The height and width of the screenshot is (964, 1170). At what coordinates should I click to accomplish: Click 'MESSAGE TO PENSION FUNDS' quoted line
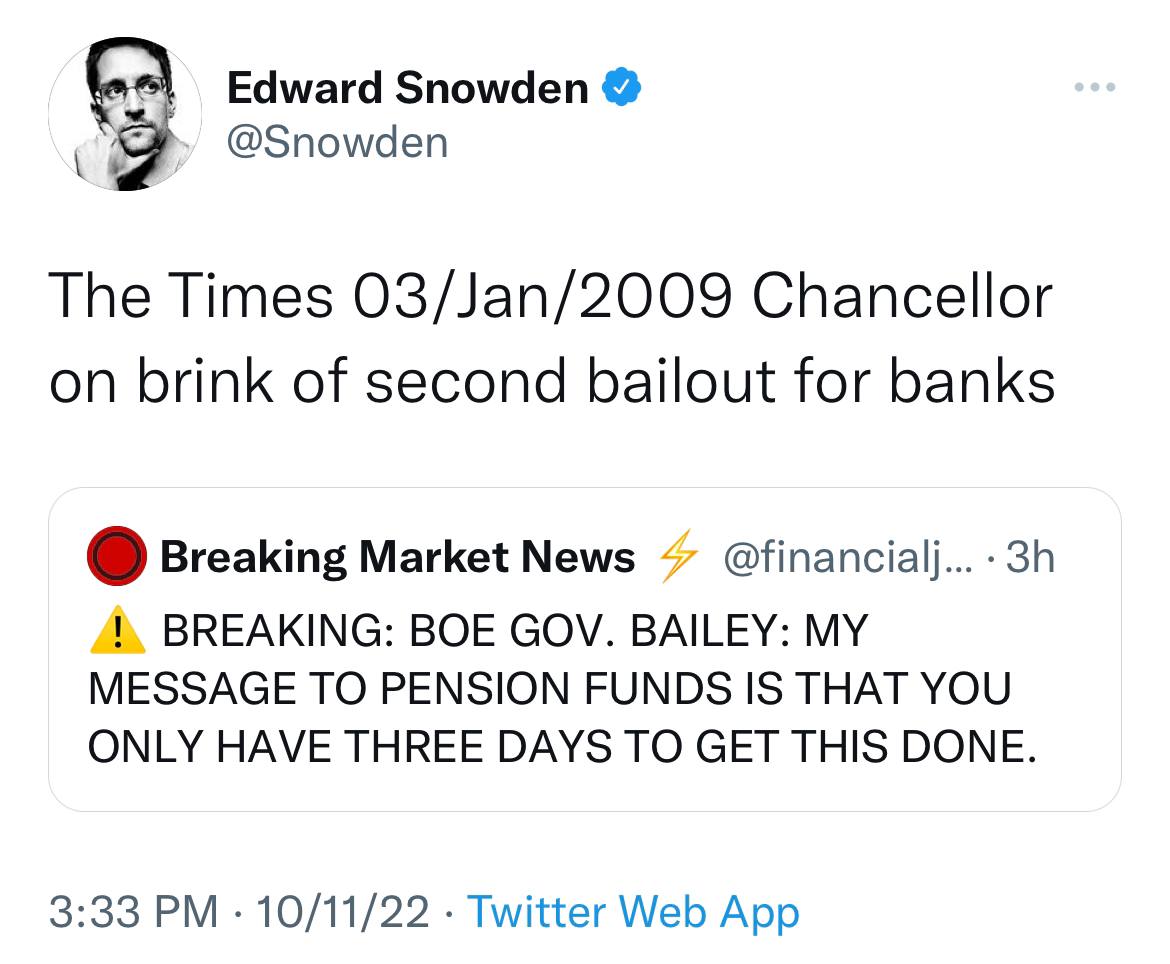(550, 688)
